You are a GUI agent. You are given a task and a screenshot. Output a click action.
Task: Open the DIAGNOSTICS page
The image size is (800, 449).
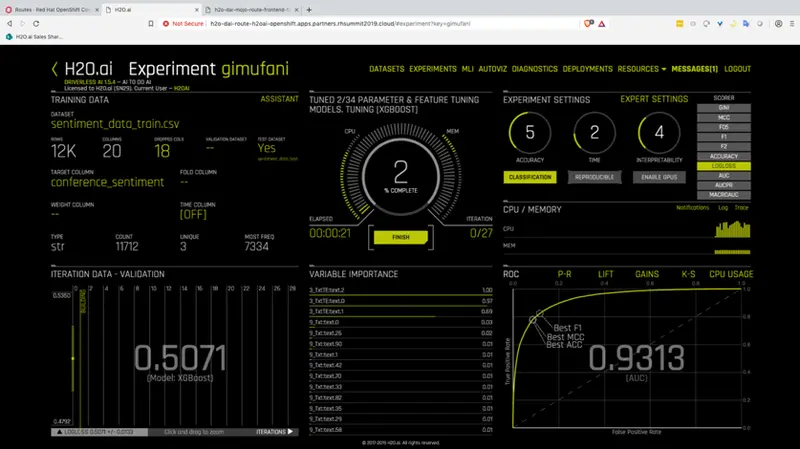coord(535,69)
